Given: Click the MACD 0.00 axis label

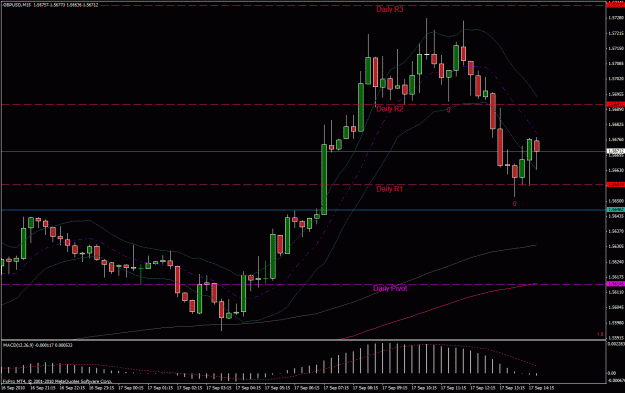Looking at the screenshot, I should click(612, 373).
